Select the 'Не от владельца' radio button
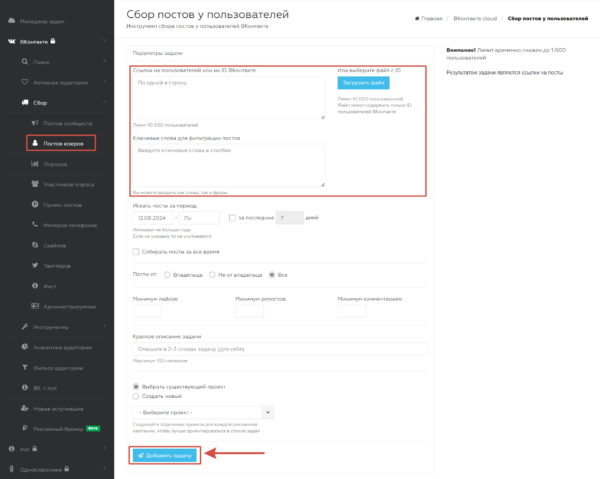The image size is (600, 479). coord(212,275)
